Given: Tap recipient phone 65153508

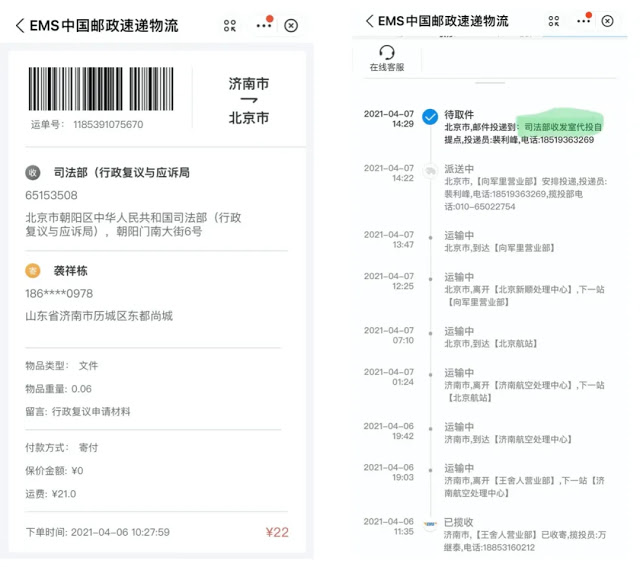Looking at the screenshot, I should coord(51,195).
